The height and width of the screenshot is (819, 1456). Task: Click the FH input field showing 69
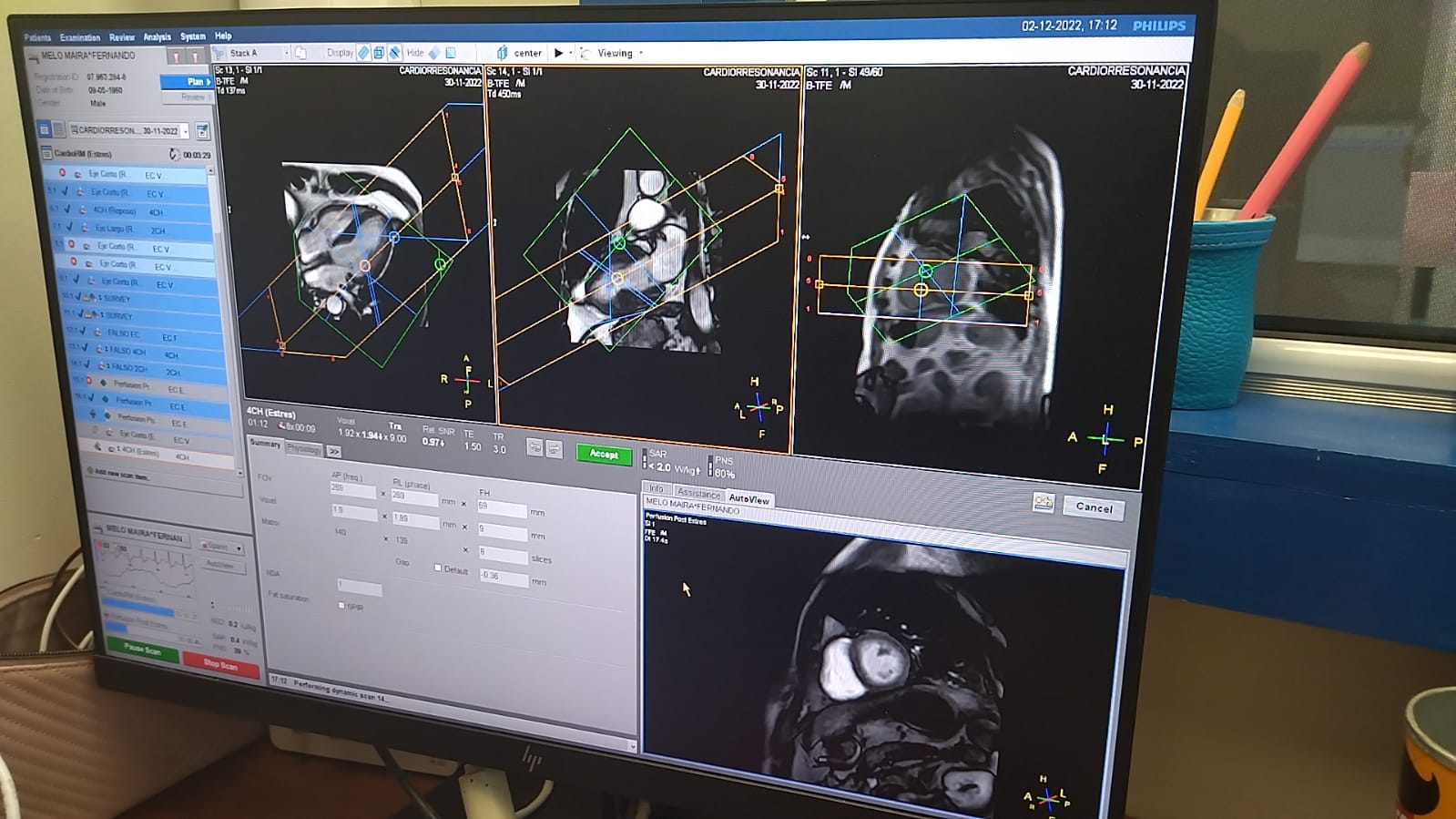501,507
